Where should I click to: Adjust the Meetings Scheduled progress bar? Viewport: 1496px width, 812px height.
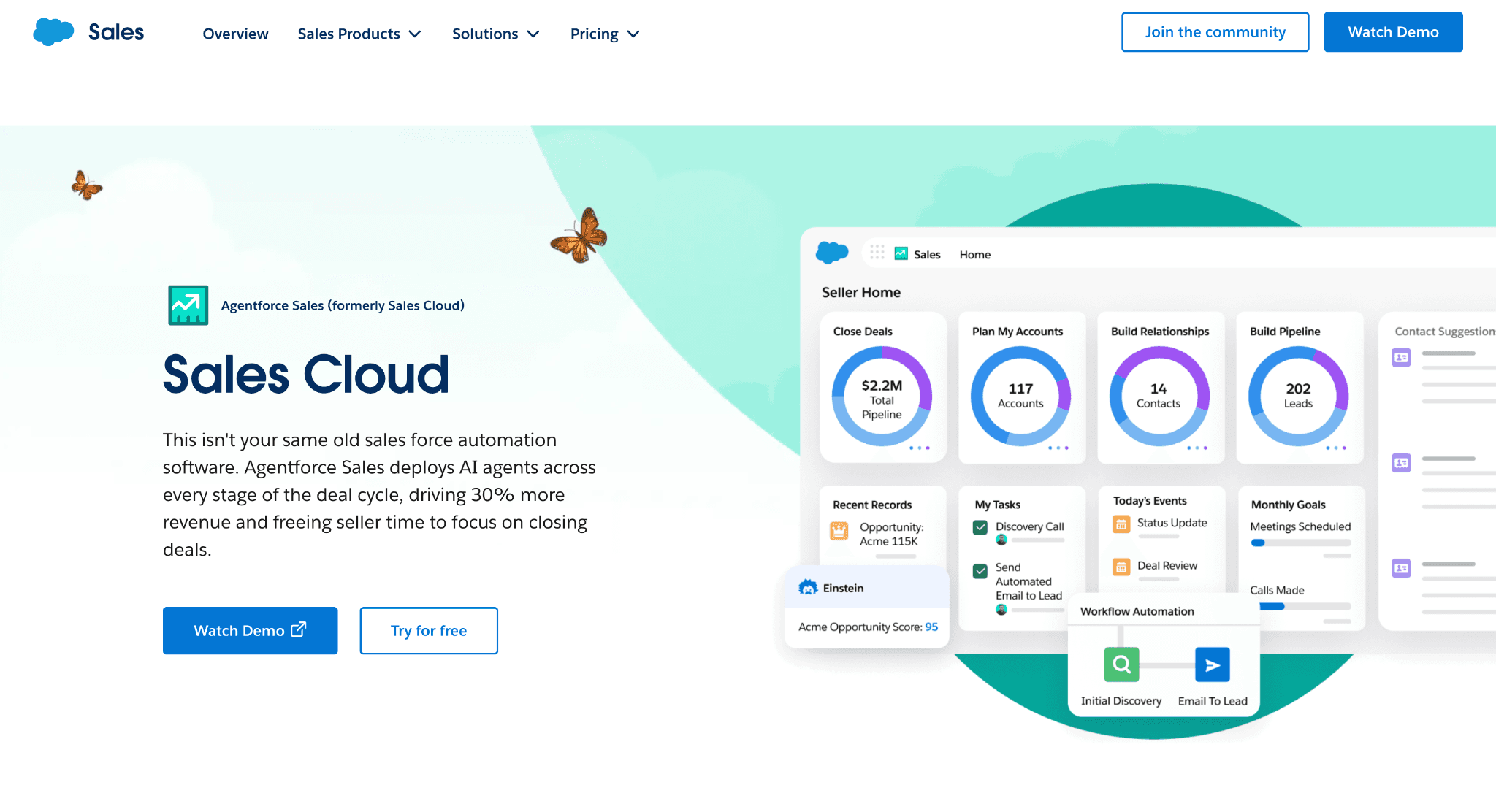[1302, 543]
